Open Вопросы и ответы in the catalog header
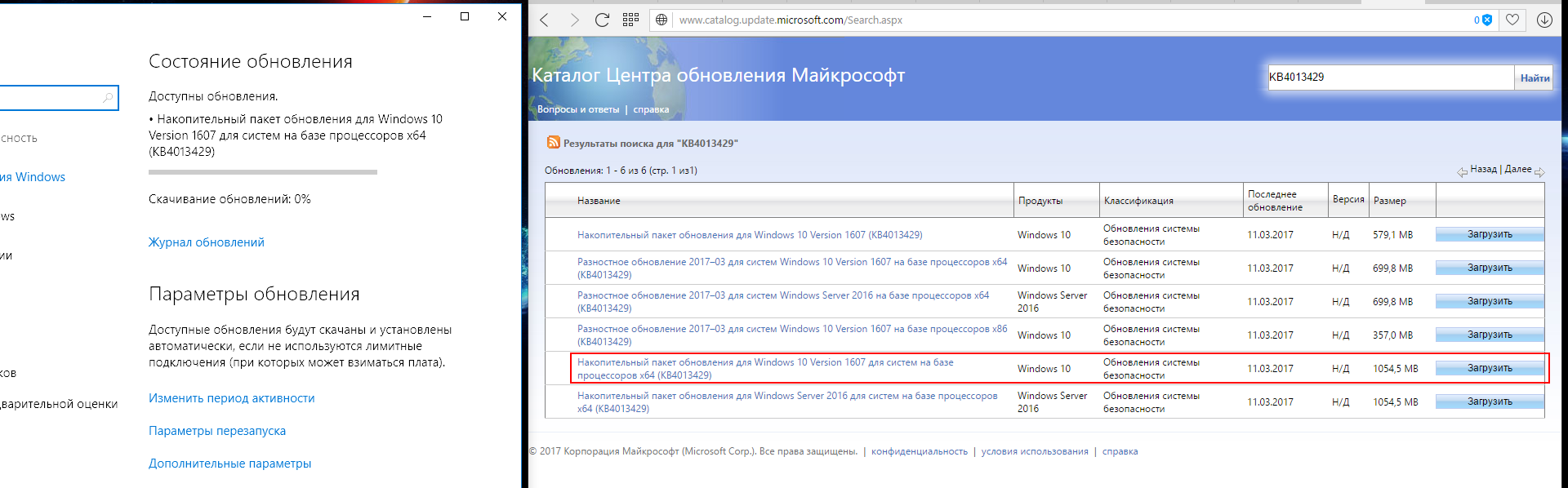The height and width of the screenshot is (488, 1568). [x=577, y=109]
